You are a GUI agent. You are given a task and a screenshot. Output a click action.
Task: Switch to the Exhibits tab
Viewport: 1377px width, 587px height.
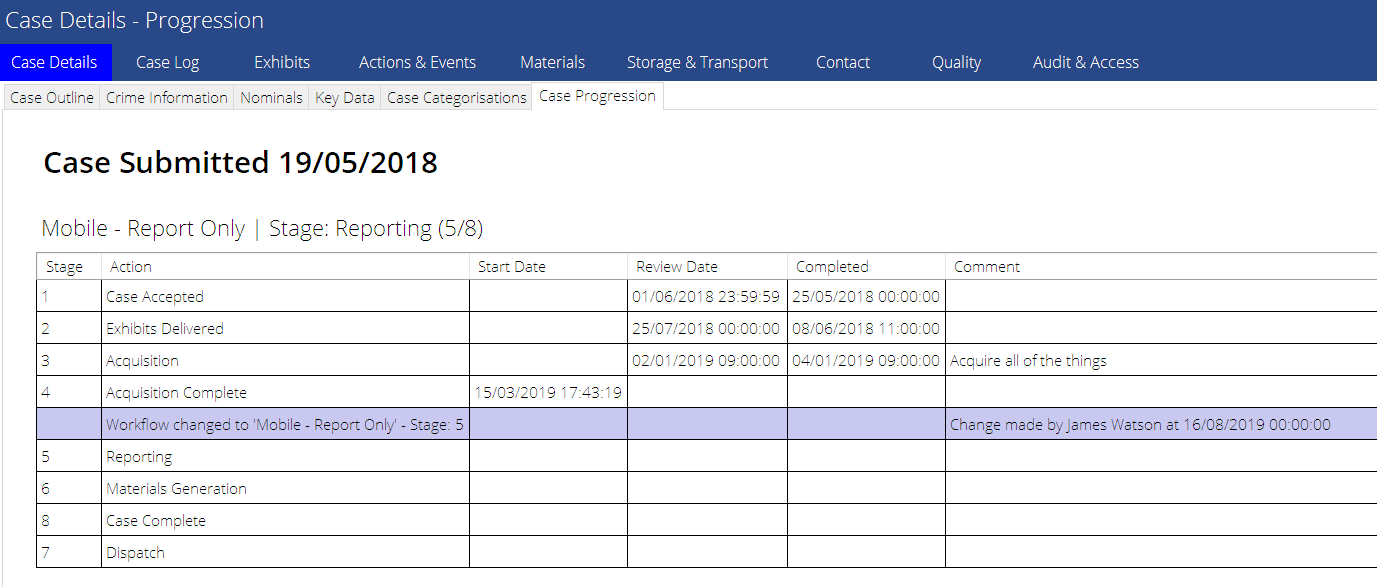pyautogui.click(x=282, y=62)
